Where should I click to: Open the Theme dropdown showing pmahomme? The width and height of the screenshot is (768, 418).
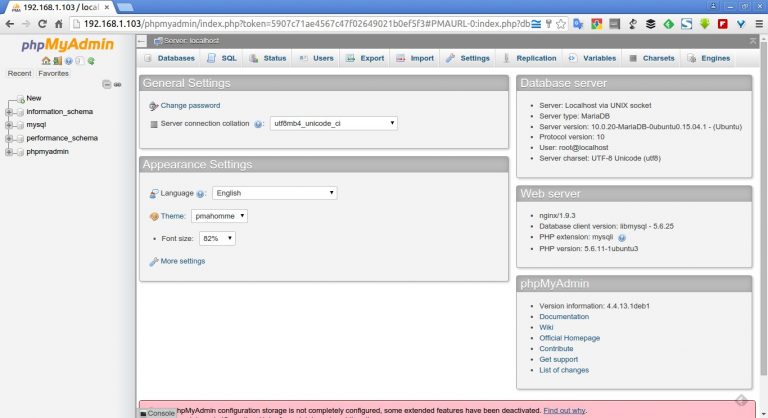coord(219,216)
